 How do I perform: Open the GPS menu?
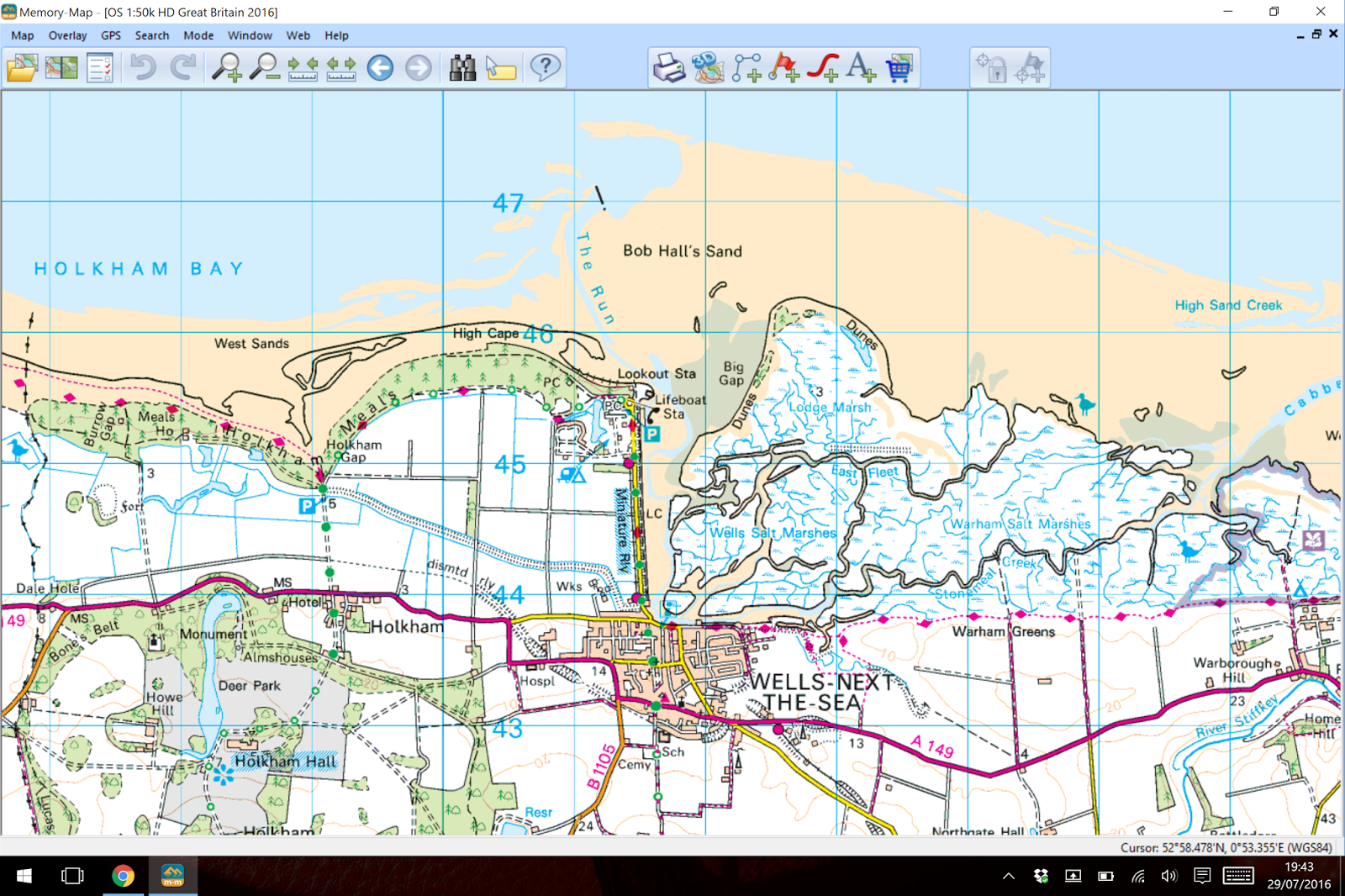pos(110,35)
